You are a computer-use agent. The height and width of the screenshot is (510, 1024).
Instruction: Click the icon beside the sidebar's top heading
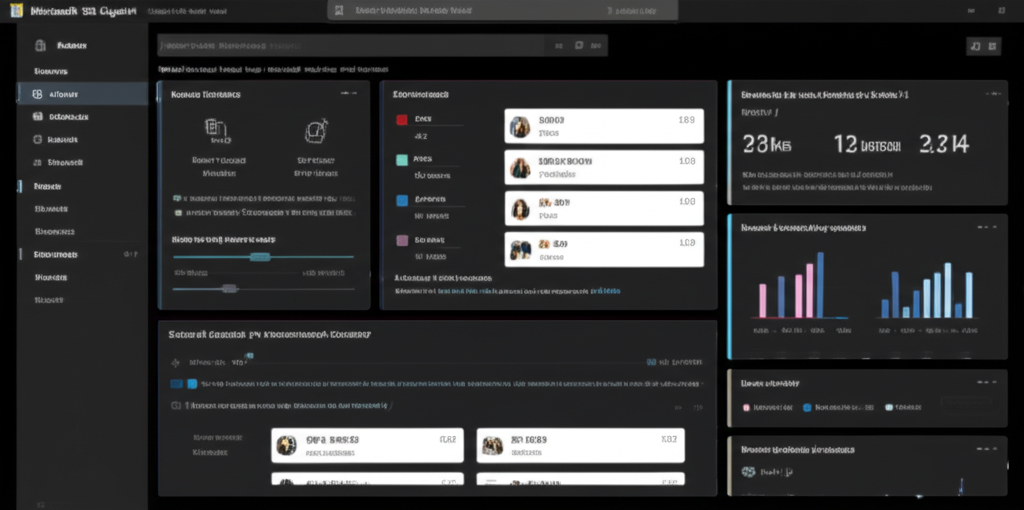tap(40, 46)
